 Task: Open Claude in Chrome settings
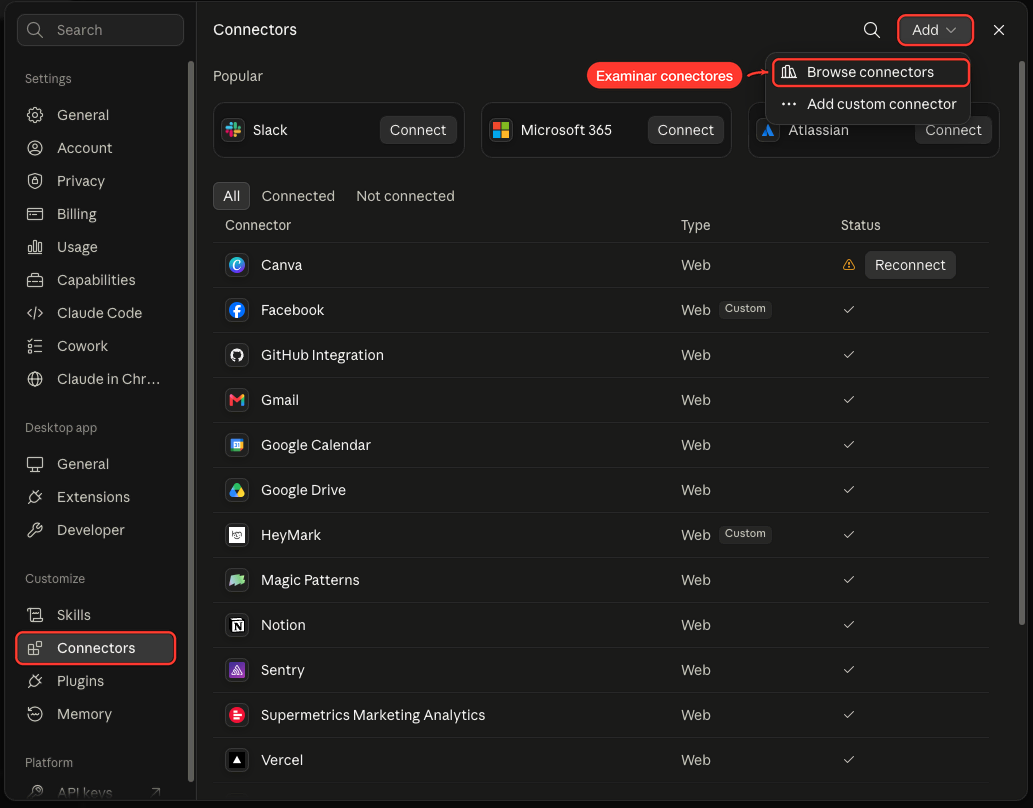(x=96, y=379)
